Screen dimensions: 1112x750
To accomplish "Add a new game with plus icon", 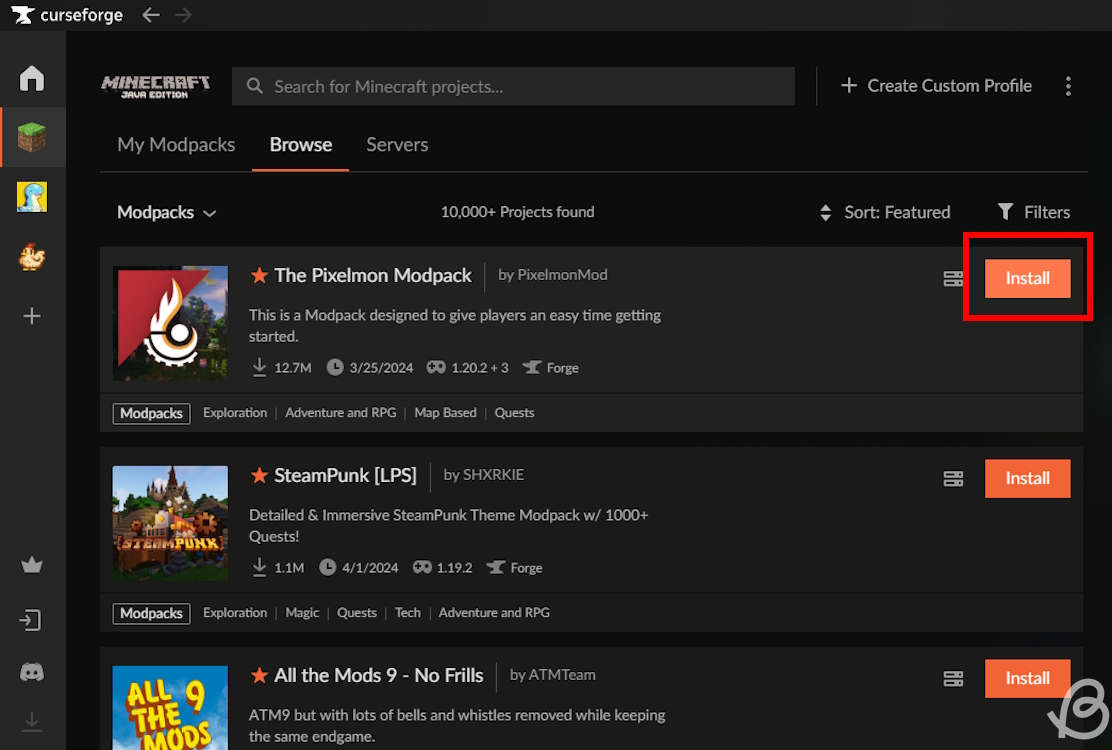I will pos(32,316).
